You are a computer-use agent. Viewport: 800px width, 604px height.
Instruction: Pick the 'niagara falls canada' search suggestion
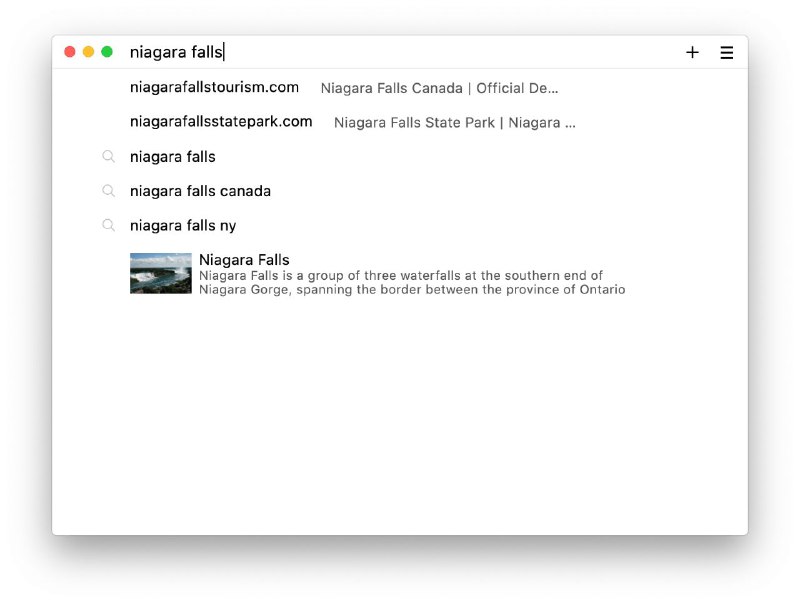(200, 191)
